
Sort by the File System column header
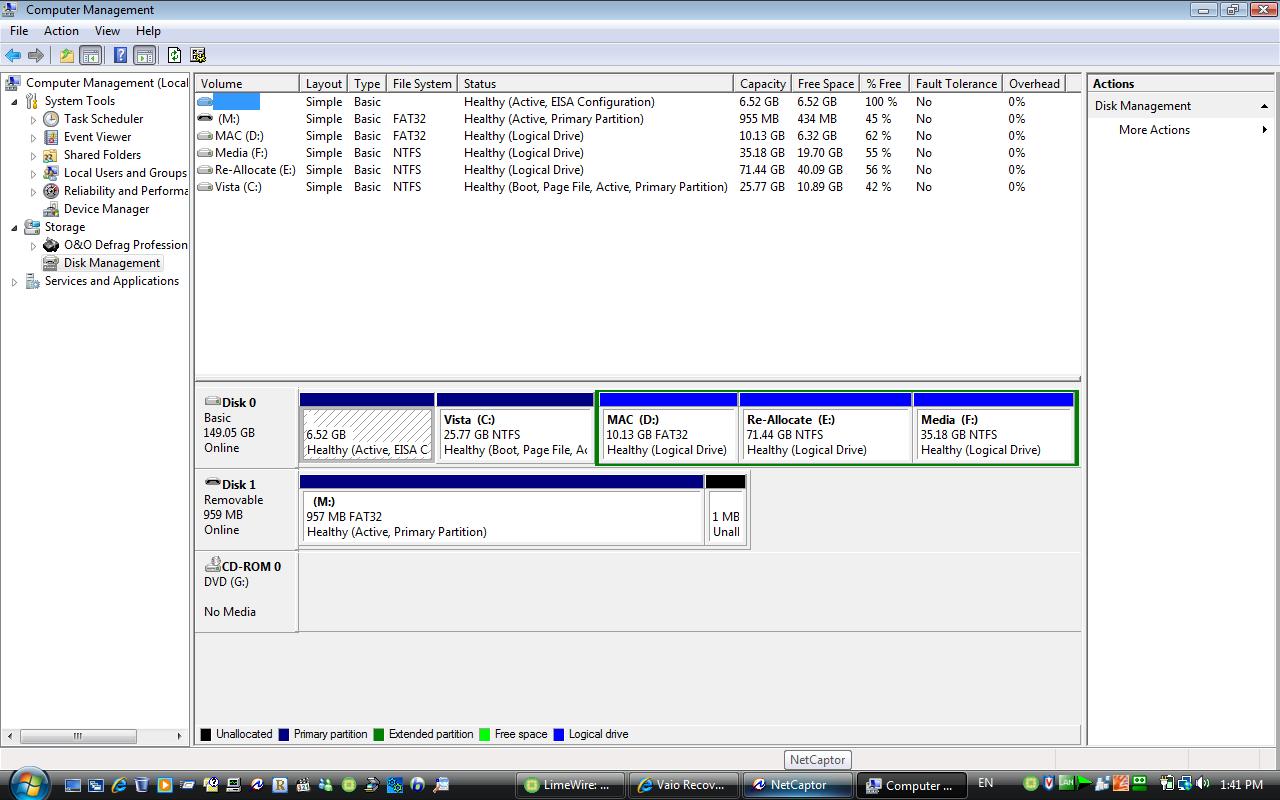[x=422, y=84]
